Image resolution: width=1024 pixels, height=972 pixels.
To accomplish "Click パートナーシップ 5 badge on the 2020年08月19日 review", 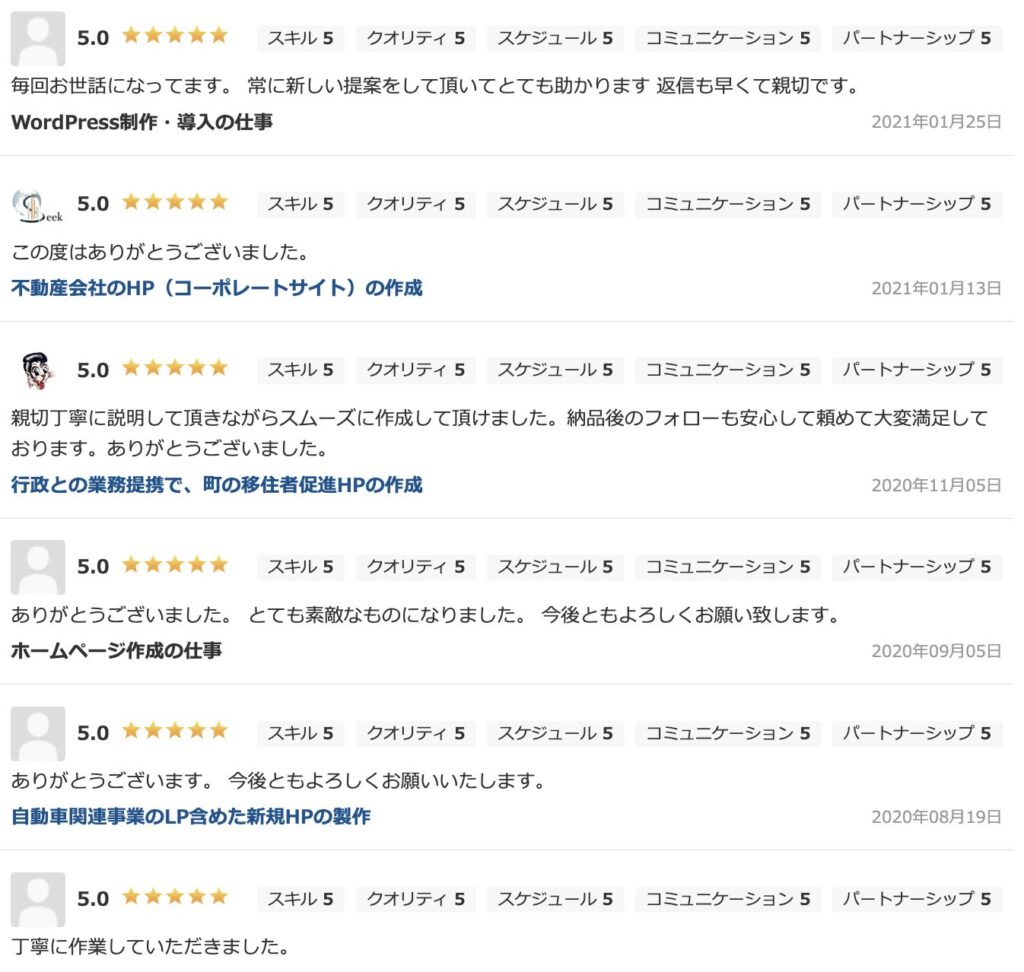I will [917, 733].
